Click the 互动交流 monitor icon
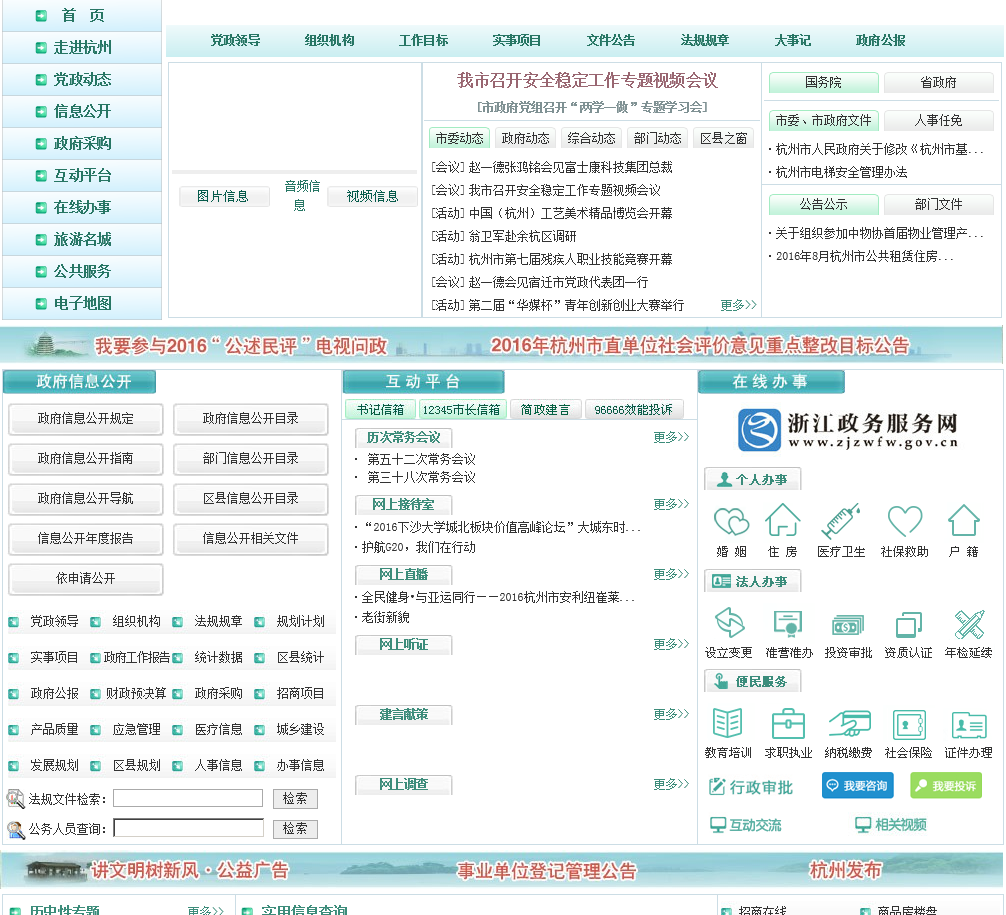1006x915 pixels. pos(718,825)
